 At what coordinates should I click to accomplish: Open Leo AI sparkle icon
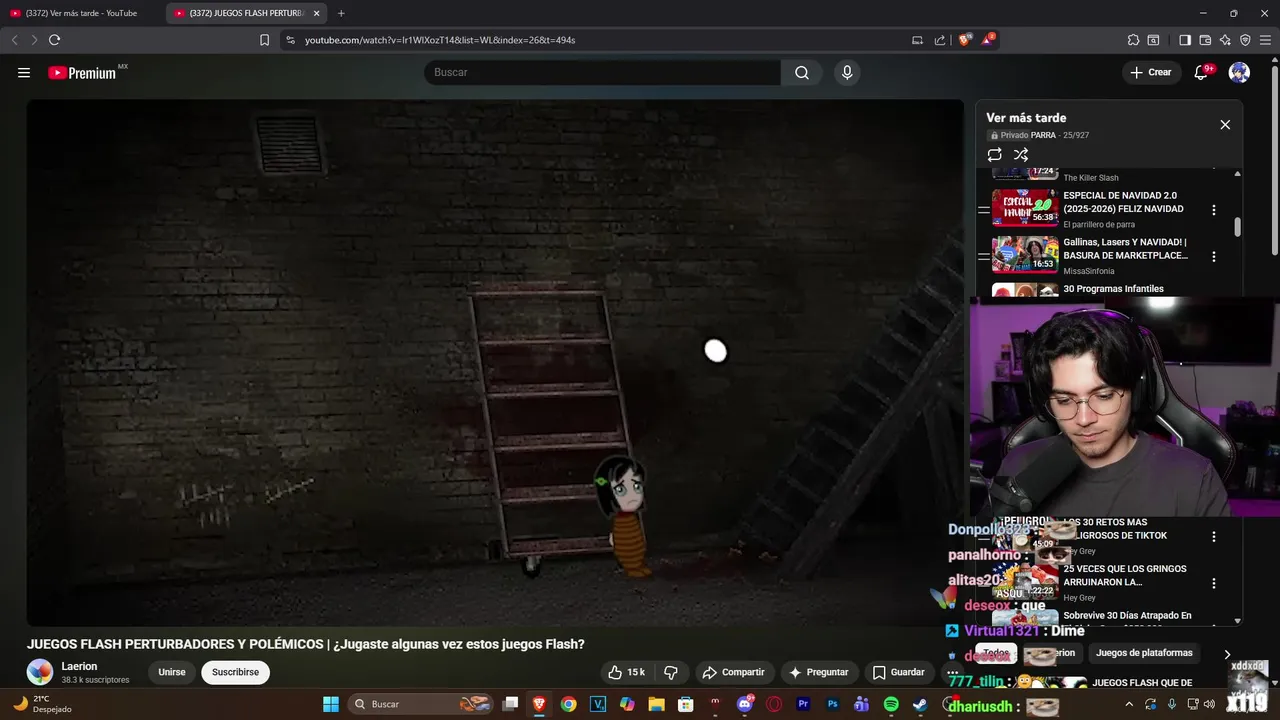tap(1225, 40)
